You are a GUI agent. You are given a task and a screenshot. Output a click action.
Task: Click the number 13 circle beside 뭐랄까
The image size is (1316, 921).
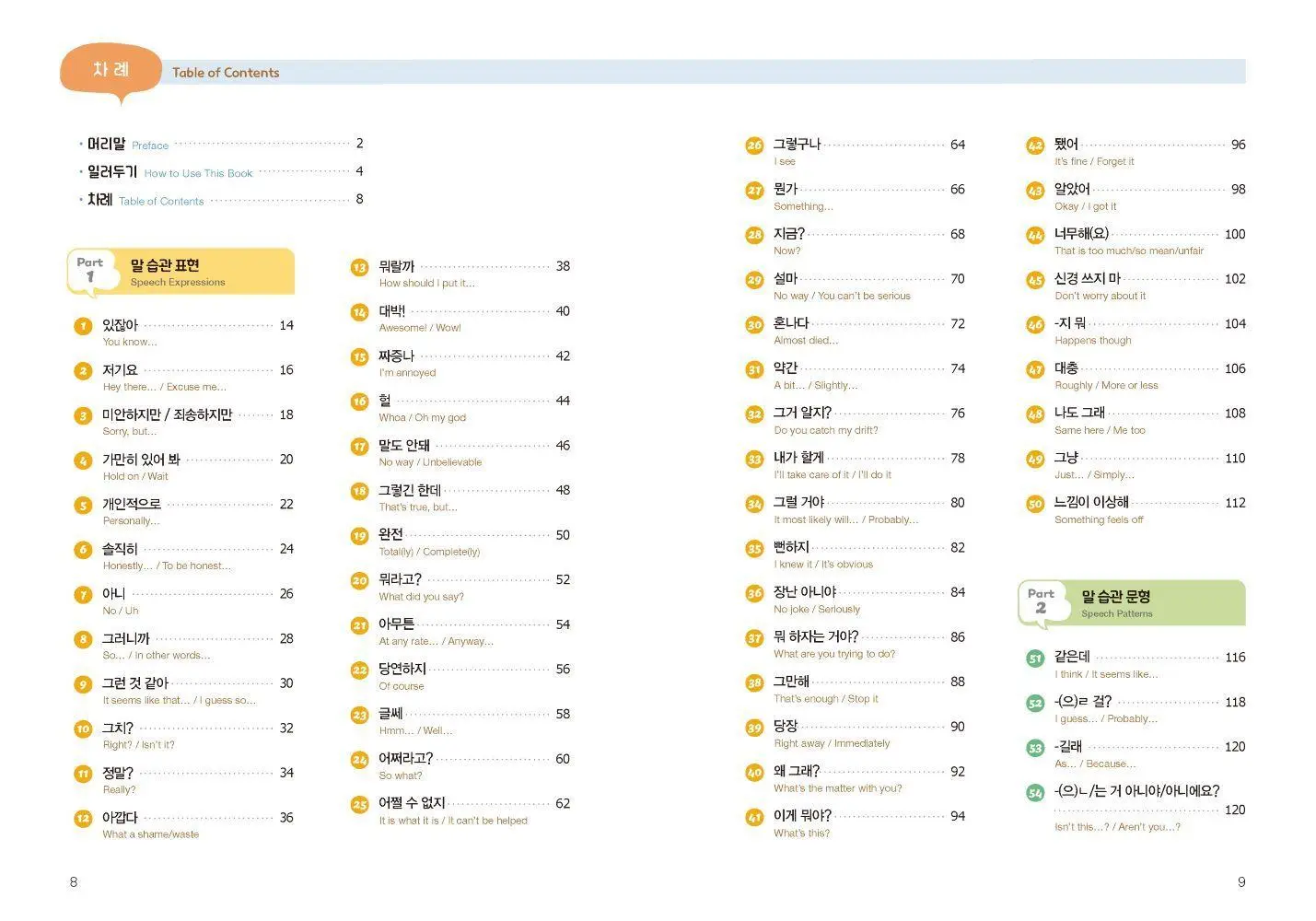[359, 268]
